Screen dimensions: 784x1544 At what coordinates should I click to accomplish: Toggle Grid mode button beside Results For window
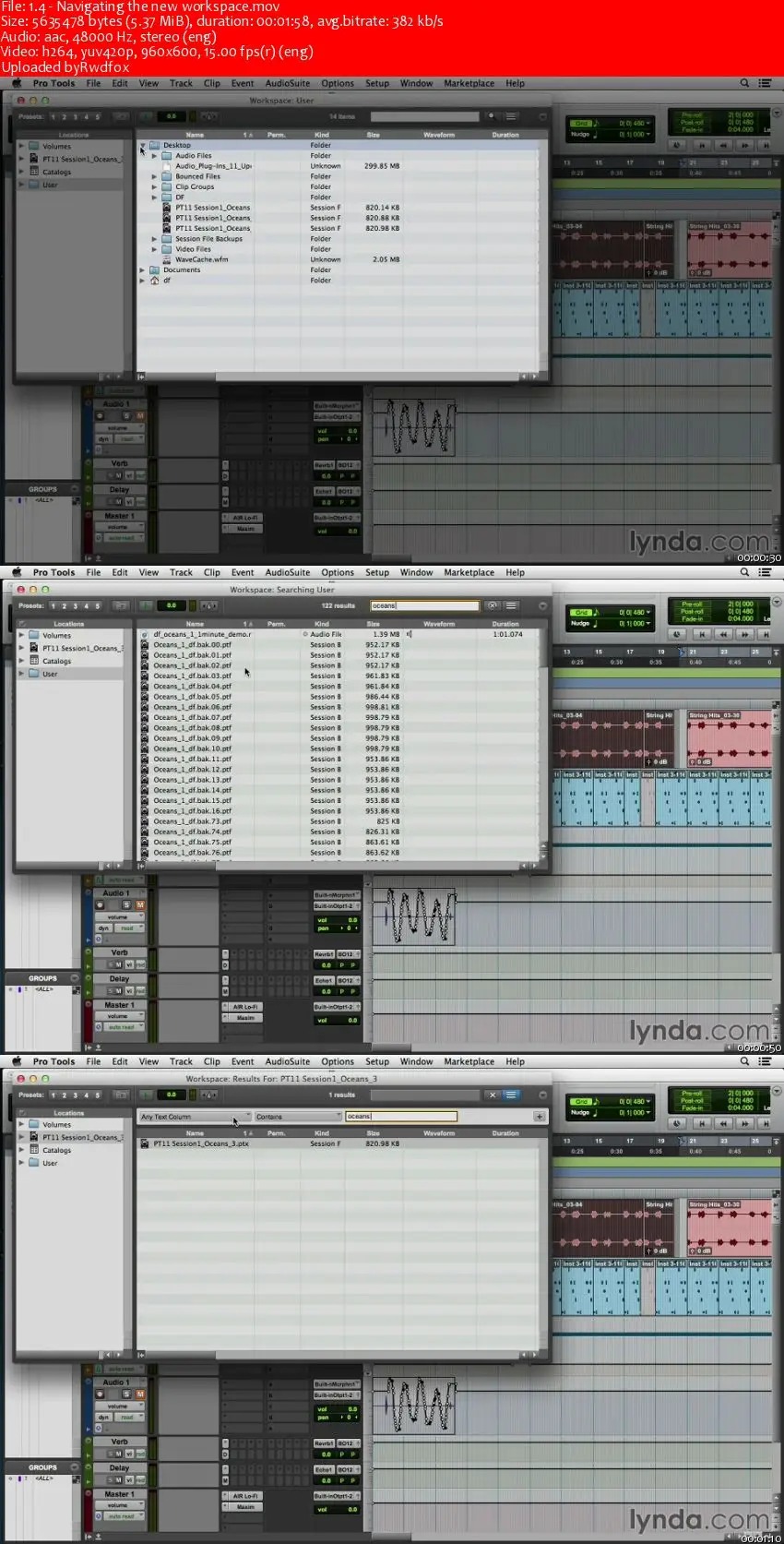(581, 1101)
